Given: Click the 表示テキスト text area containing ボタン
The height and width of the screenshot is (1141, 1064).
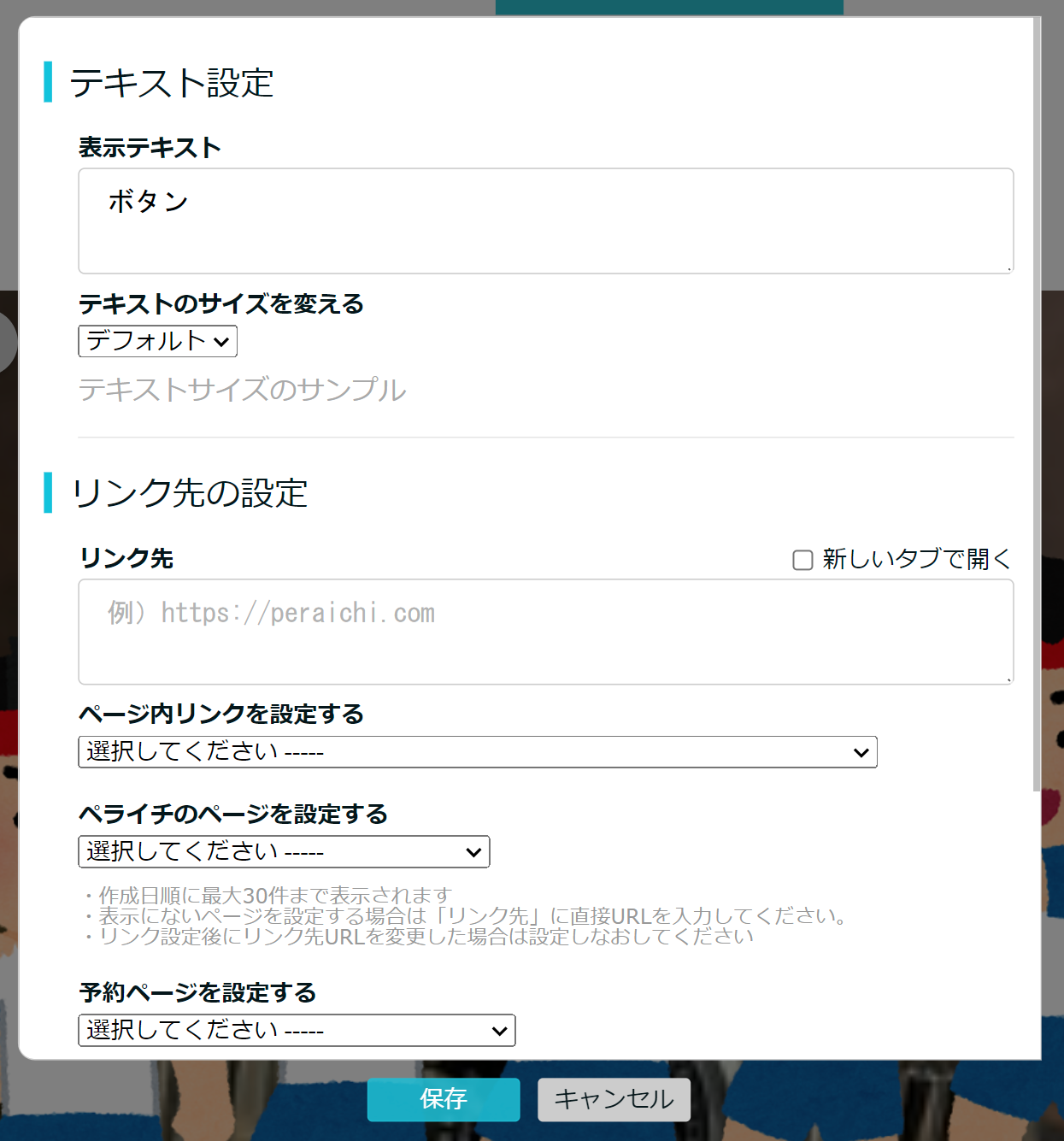Looking at the screenshot, I should [x=545, y=221].
